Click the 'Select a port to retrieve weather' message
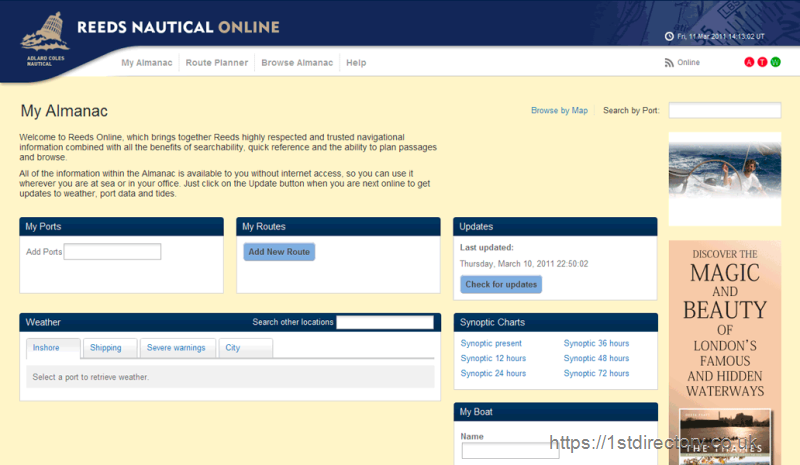 pyautogui.click(x=90, y=377)
